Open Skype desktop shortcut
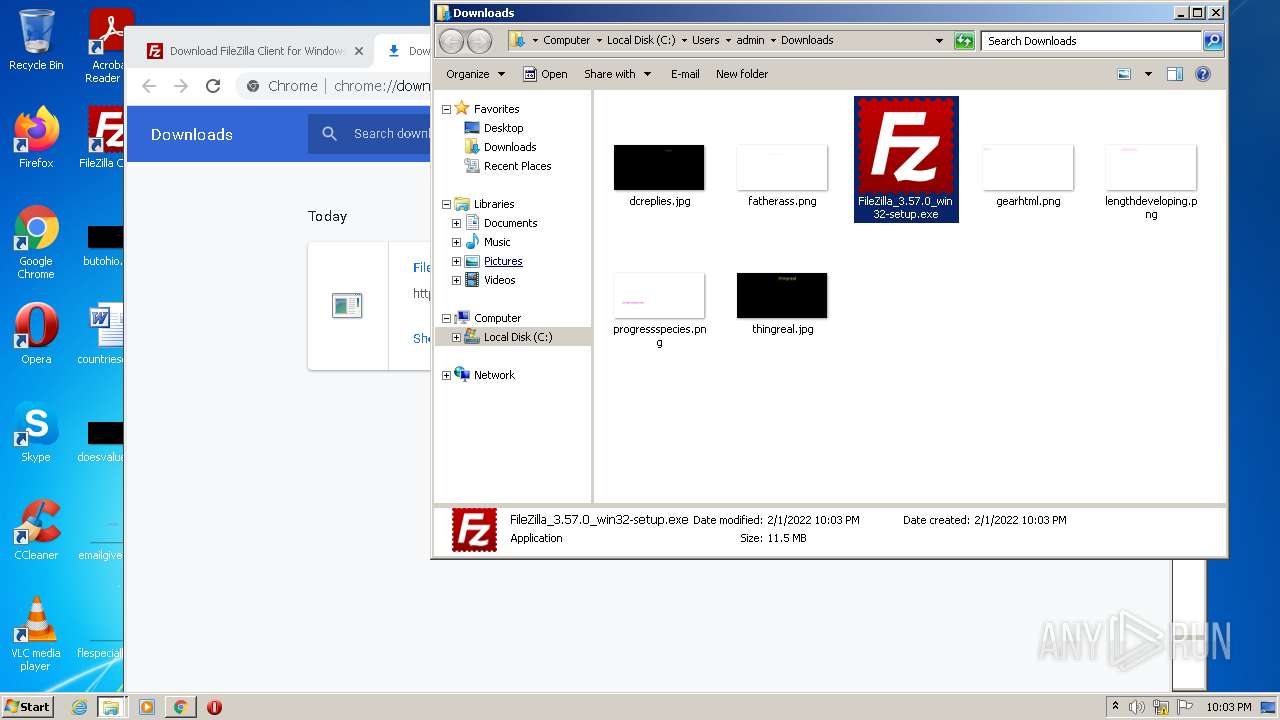This screenshot has height=720, width=1280. click(36, 432)
